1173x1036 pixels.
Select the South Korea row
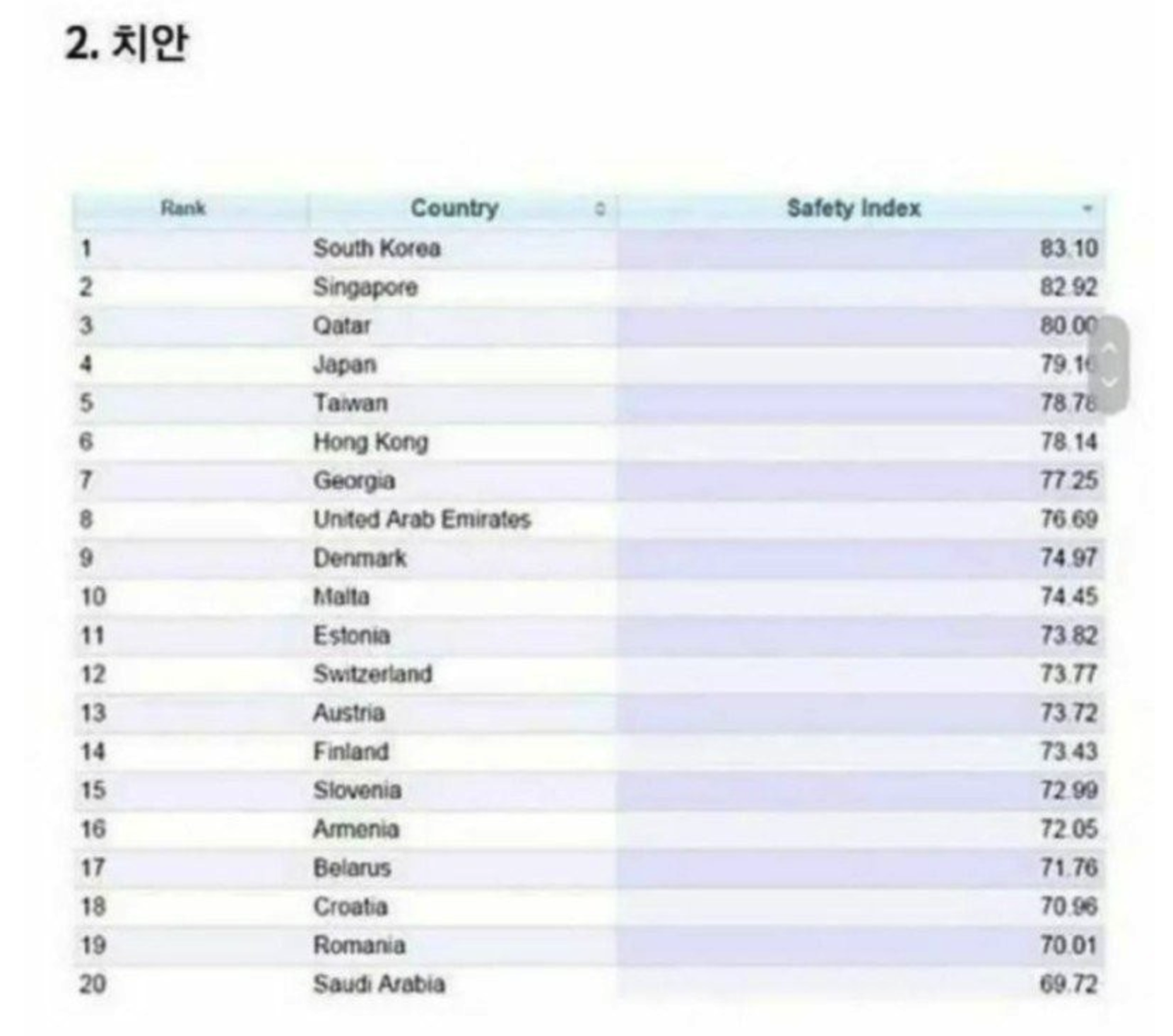point(589,248)
